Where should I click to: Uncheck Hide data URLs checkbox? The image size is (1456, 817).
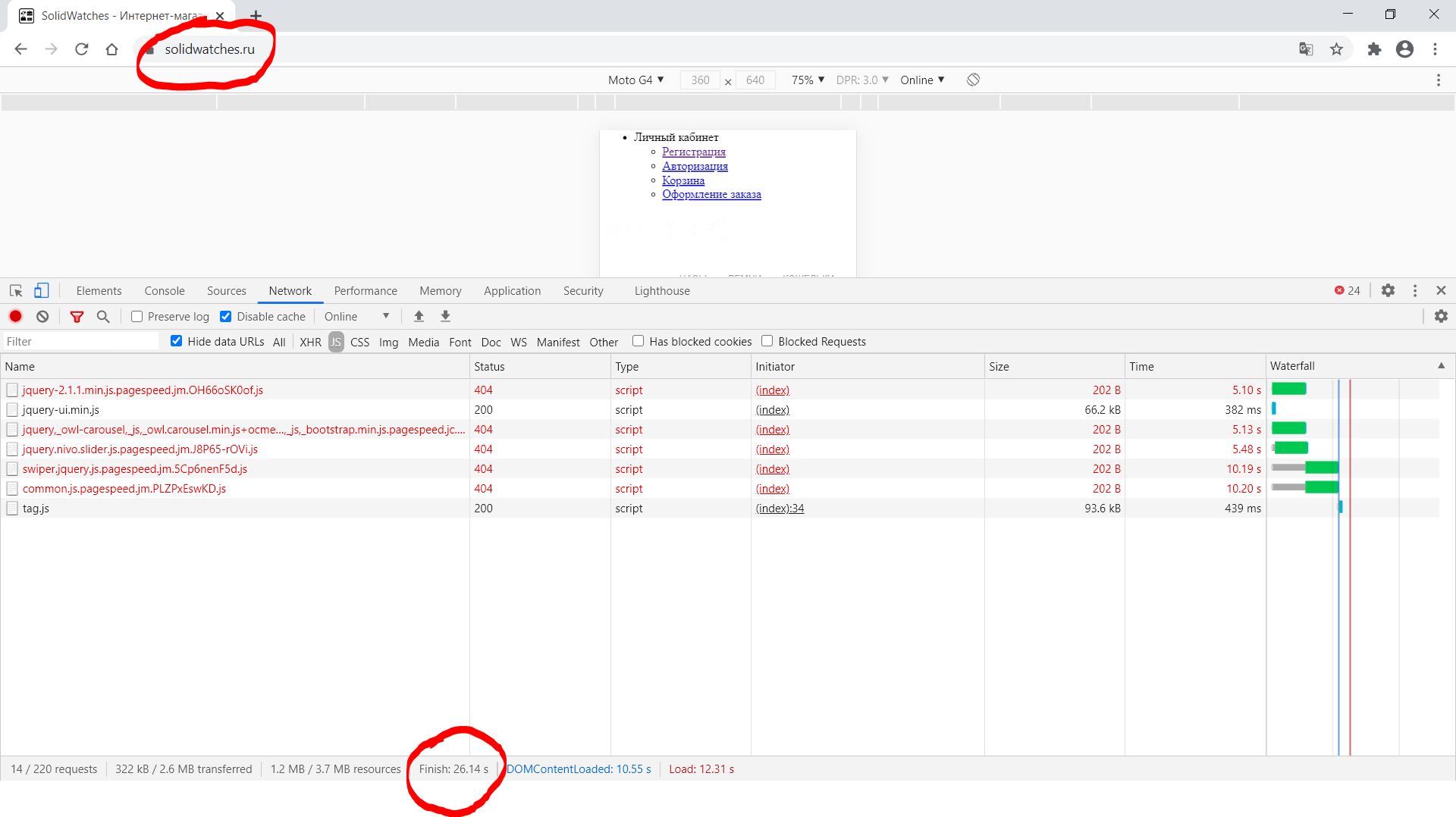176,341
